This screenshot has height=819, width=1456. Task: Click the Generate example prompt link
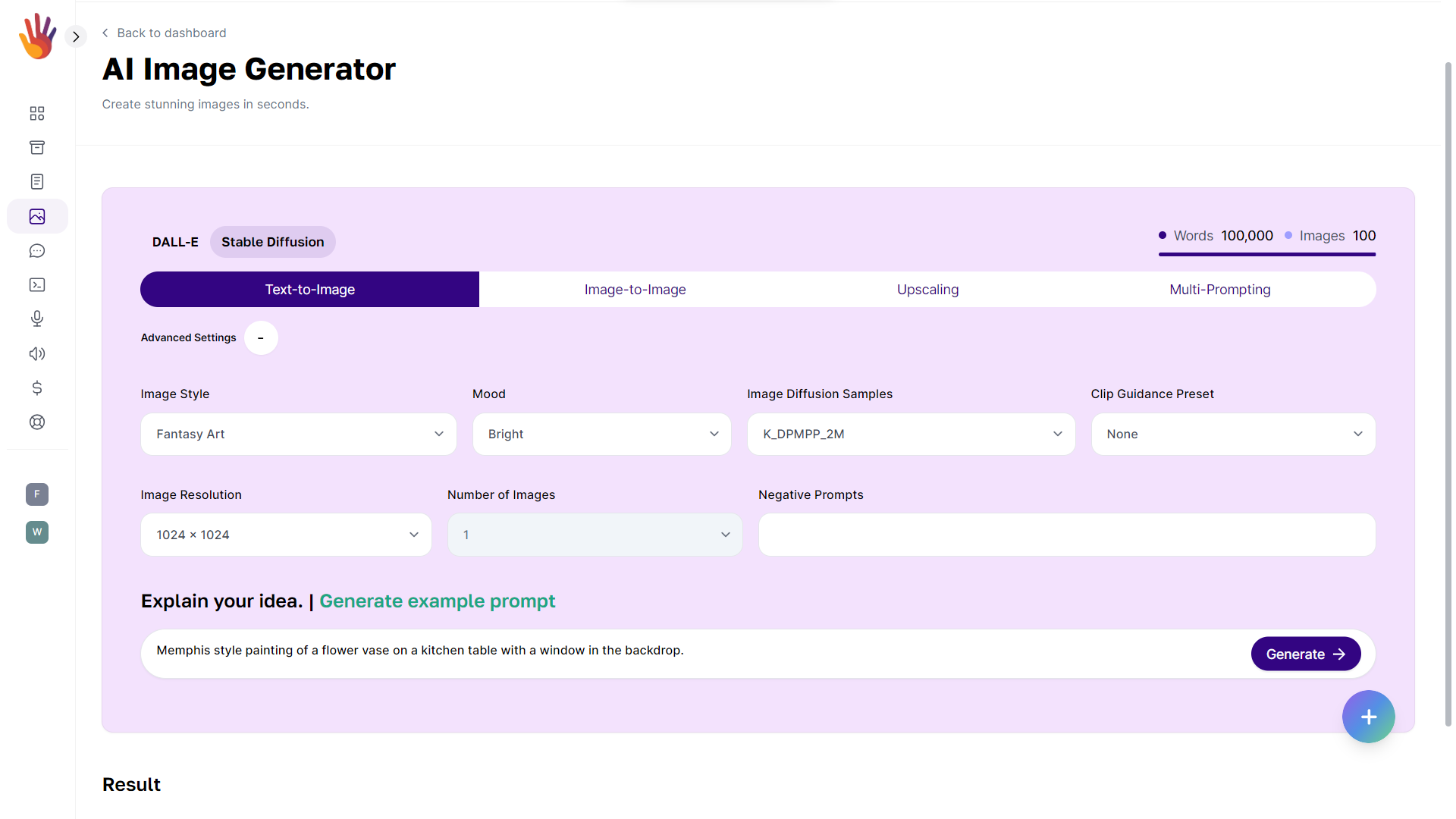(x=437, y=601)
